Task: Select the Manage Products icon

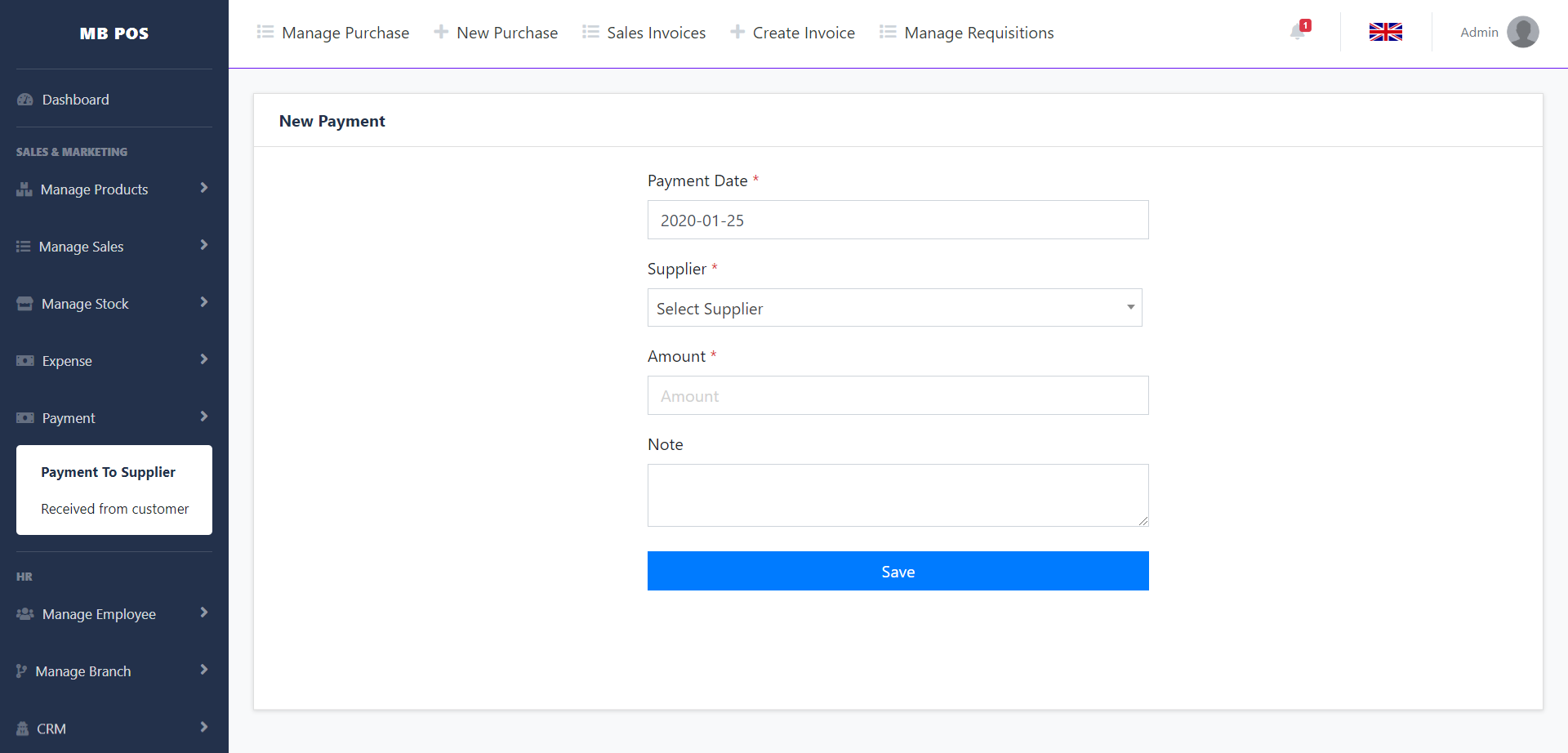Action: (x=24, y=189)
